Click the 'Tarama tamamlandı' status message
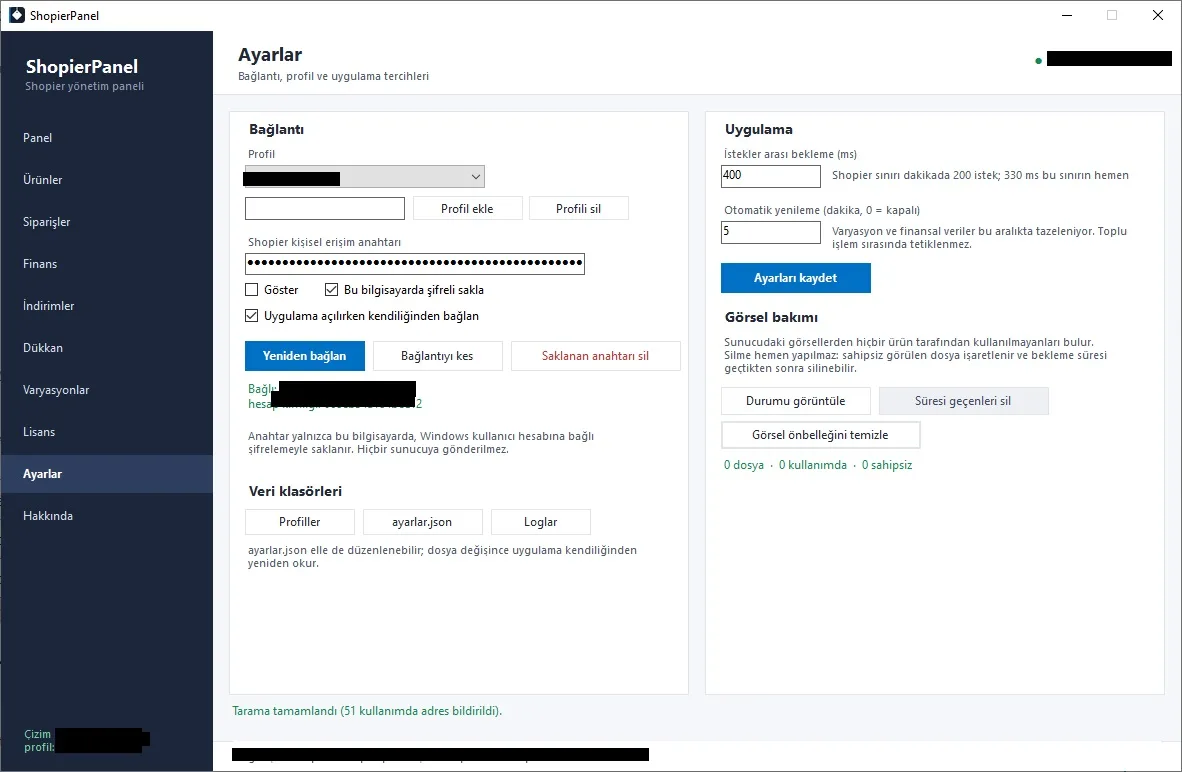The height and width of the screenshot is (772, 1182). (x=367, y=711)
